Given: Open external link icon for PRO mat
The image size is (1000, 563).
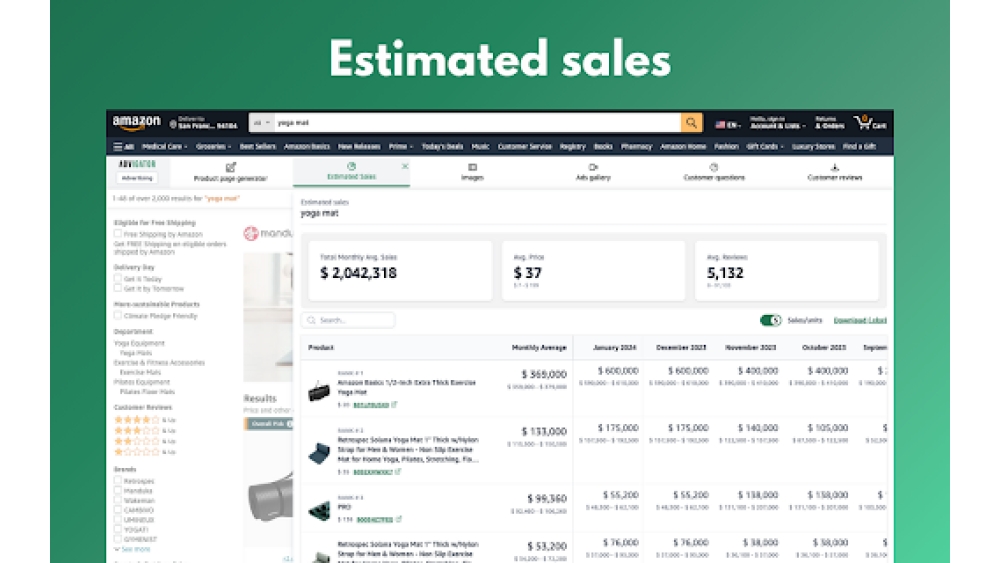Looking at the screenshot, I should [399, 519].
